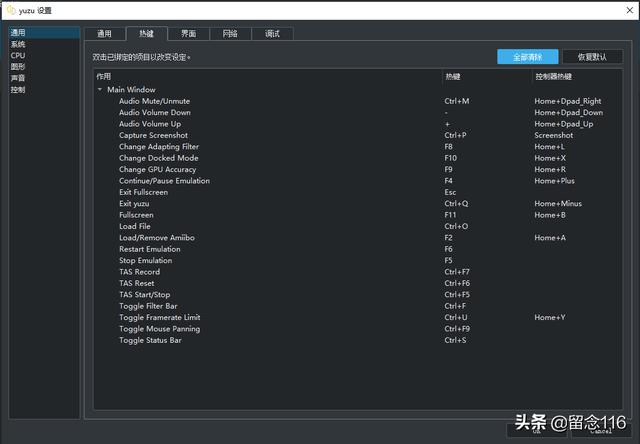Viewport: 640px width, 444px height.
Task: Open the 调试 tab
Action: click(x=272, y=33)
